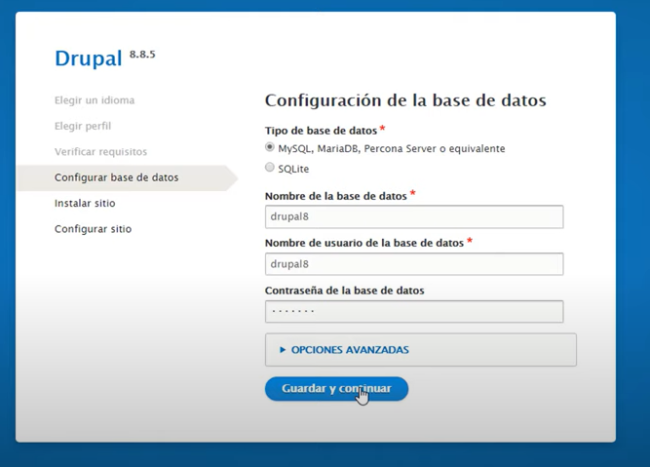Click the Drupal logo title
Viewport: 650px width, 467px height.
click(x=88, y=58)
